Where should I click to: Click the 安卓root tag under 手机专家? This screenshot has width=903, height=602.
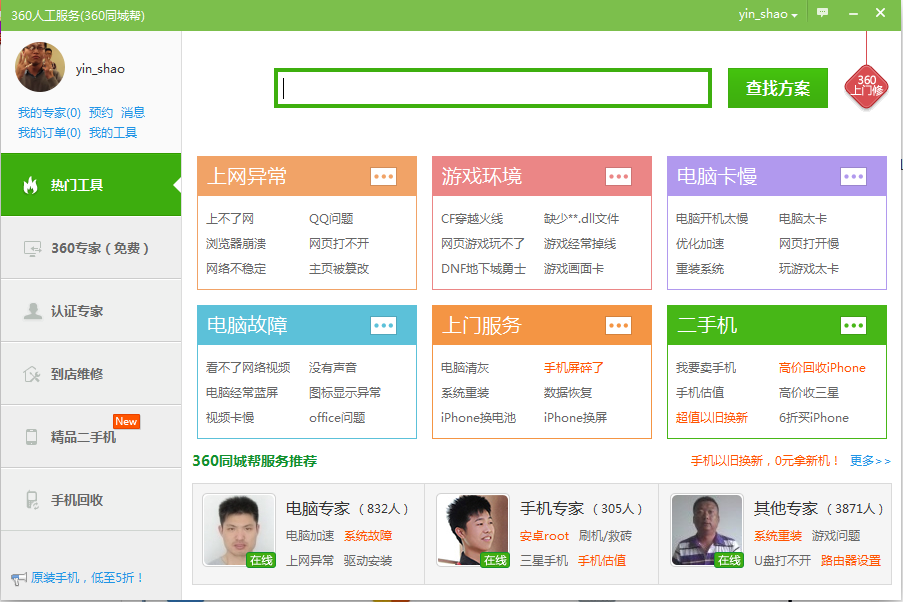544,536
